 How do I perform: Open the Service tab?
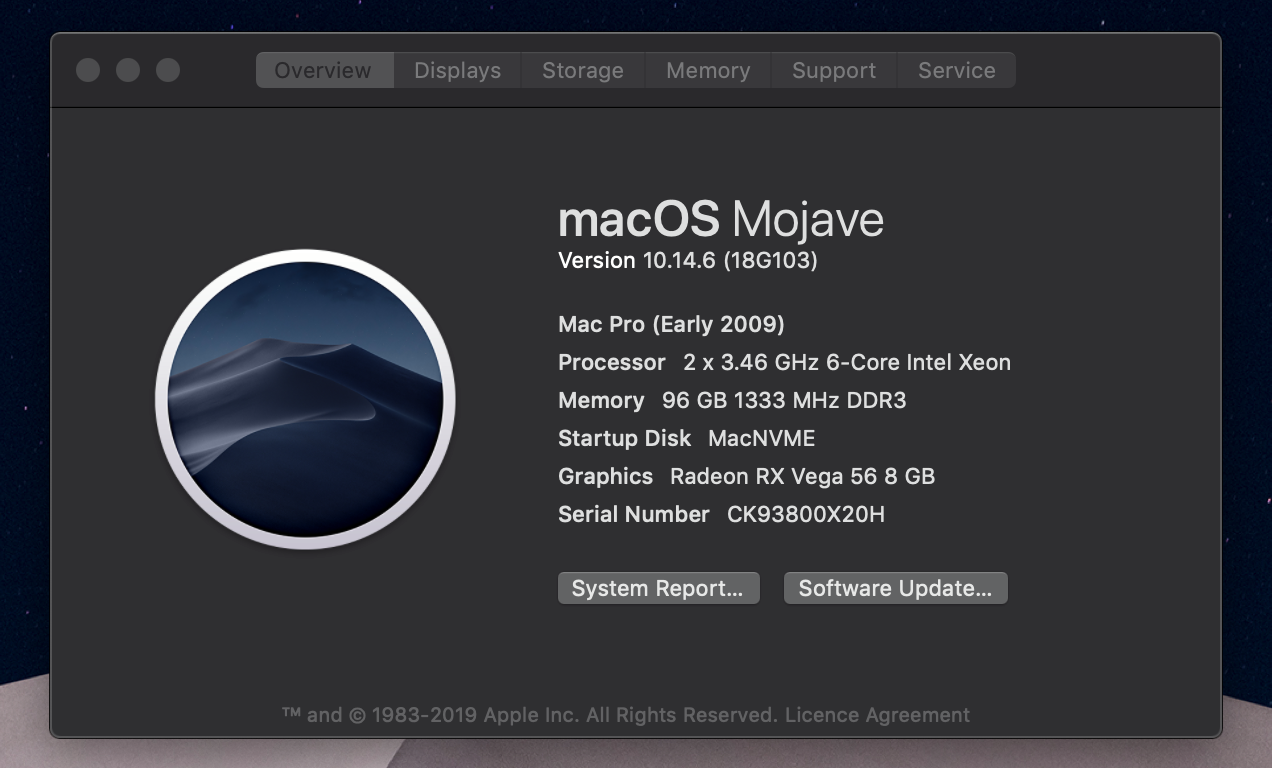click(x=957, y=70)
